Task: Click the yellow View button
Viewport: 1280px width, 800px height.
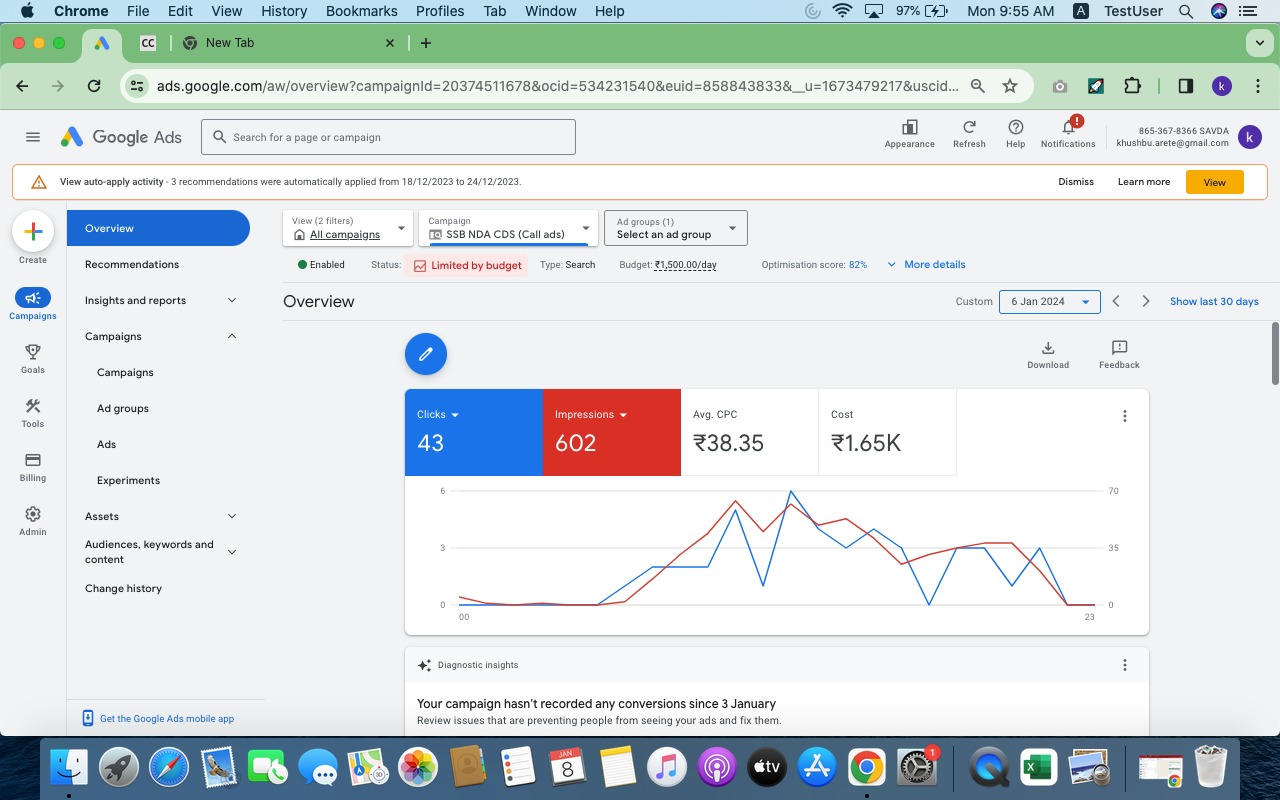Action: click(1214, 182)
